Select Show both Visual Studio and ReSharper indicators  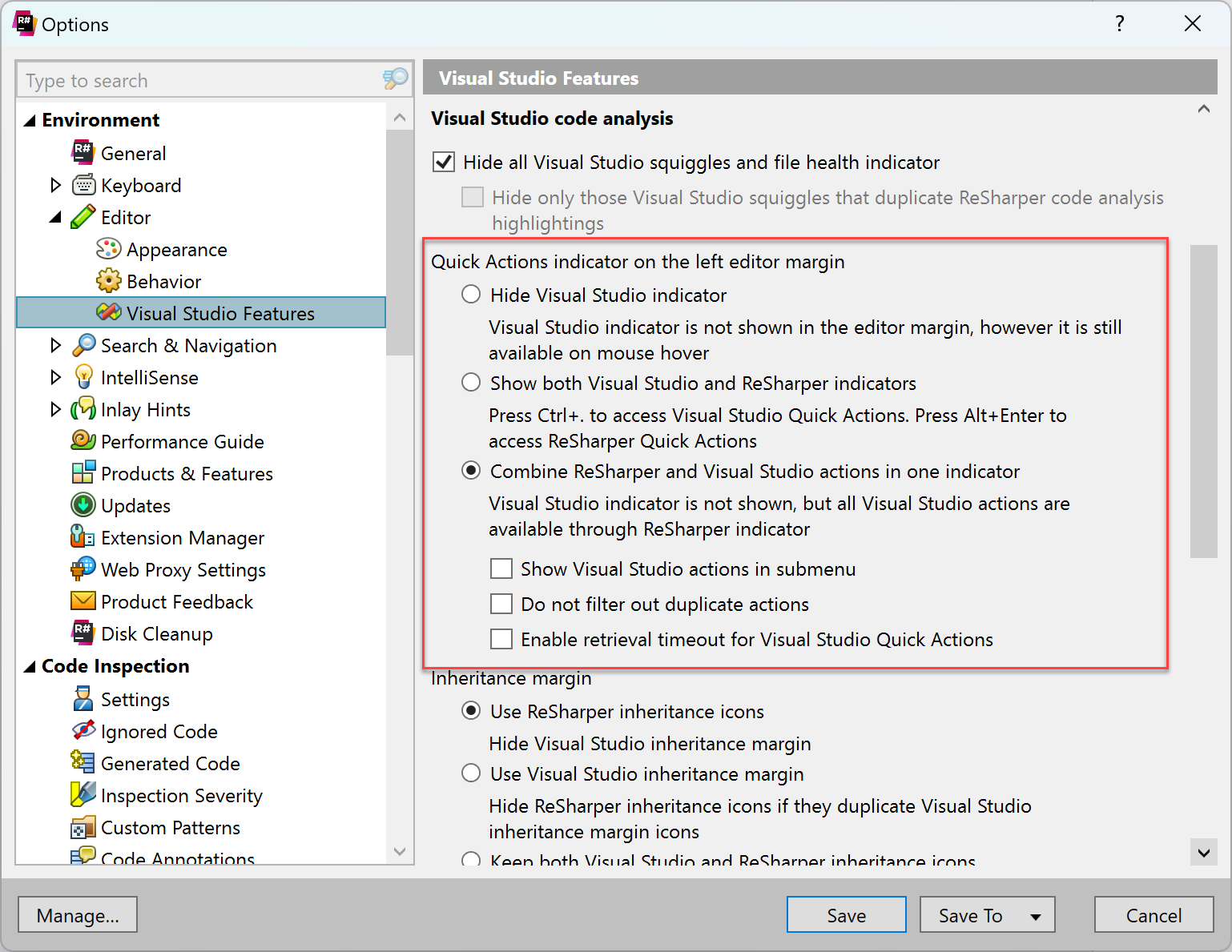click(471, 383)
